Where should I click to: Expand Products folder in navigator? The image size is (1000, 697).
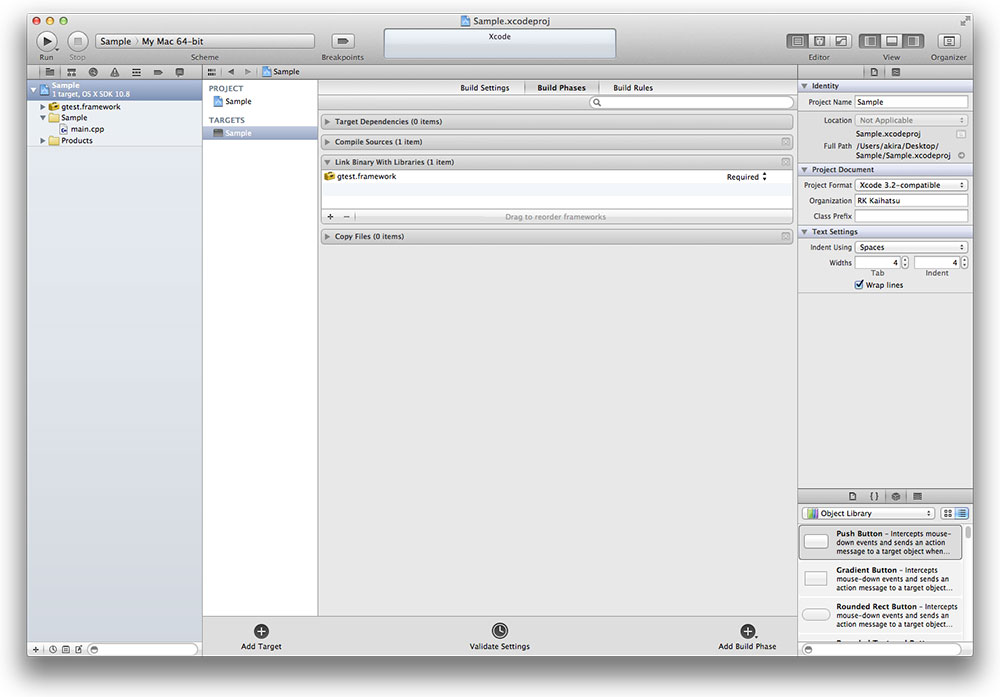43,141
